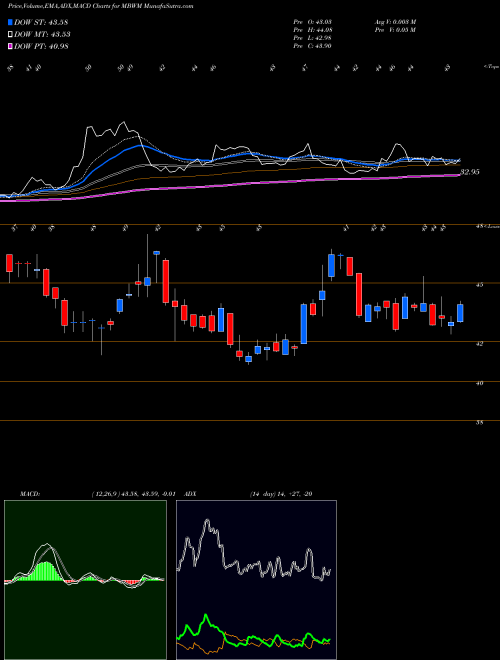Click the 'Pre O: 43.03' open value
Screen dimensions: 500x660
coord(313,21)
